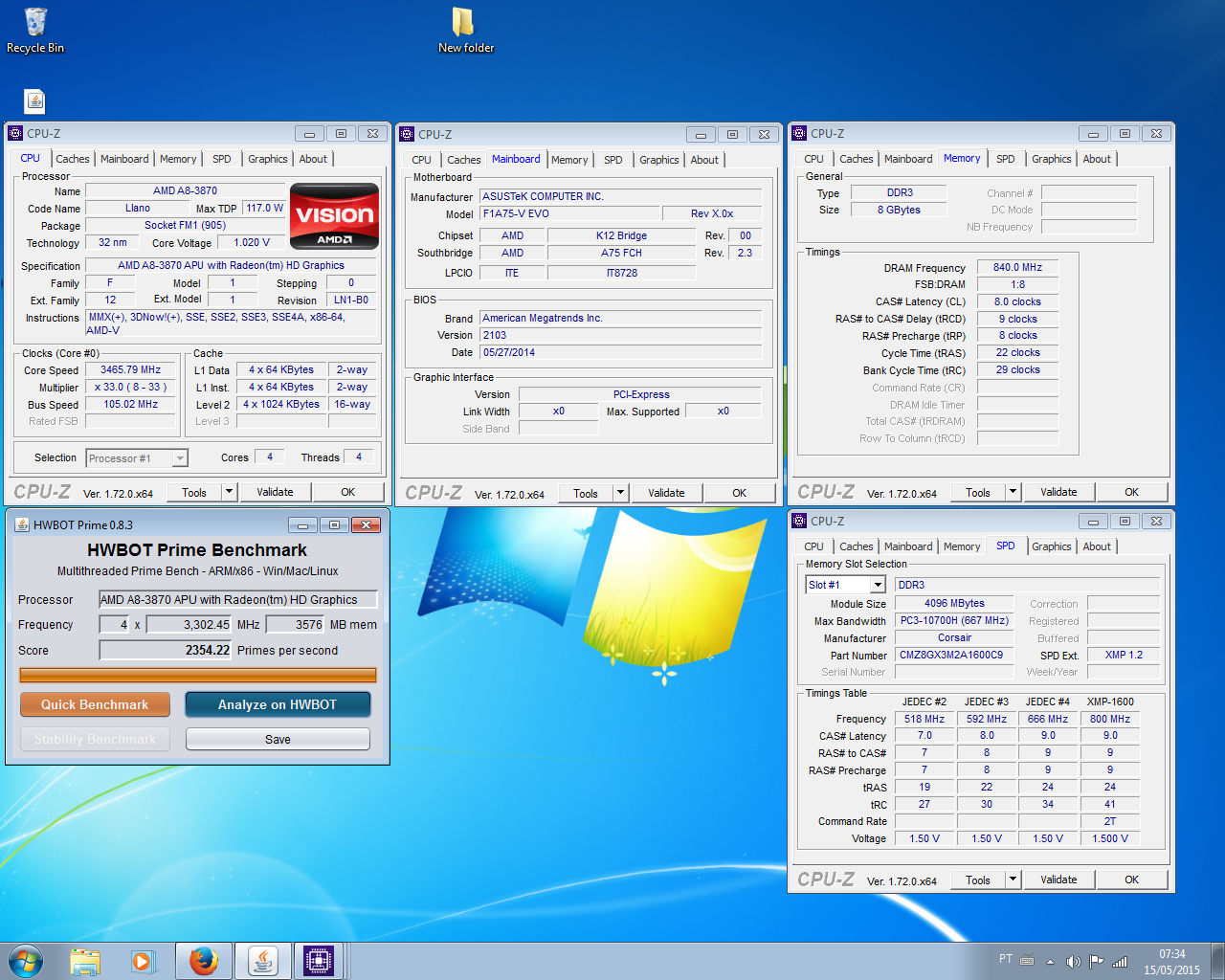This screenshot has width=1225, height=980.
Task: Click the BIOS date 05/27/2014
Action: pyautogui.click(x=620, y=352)
